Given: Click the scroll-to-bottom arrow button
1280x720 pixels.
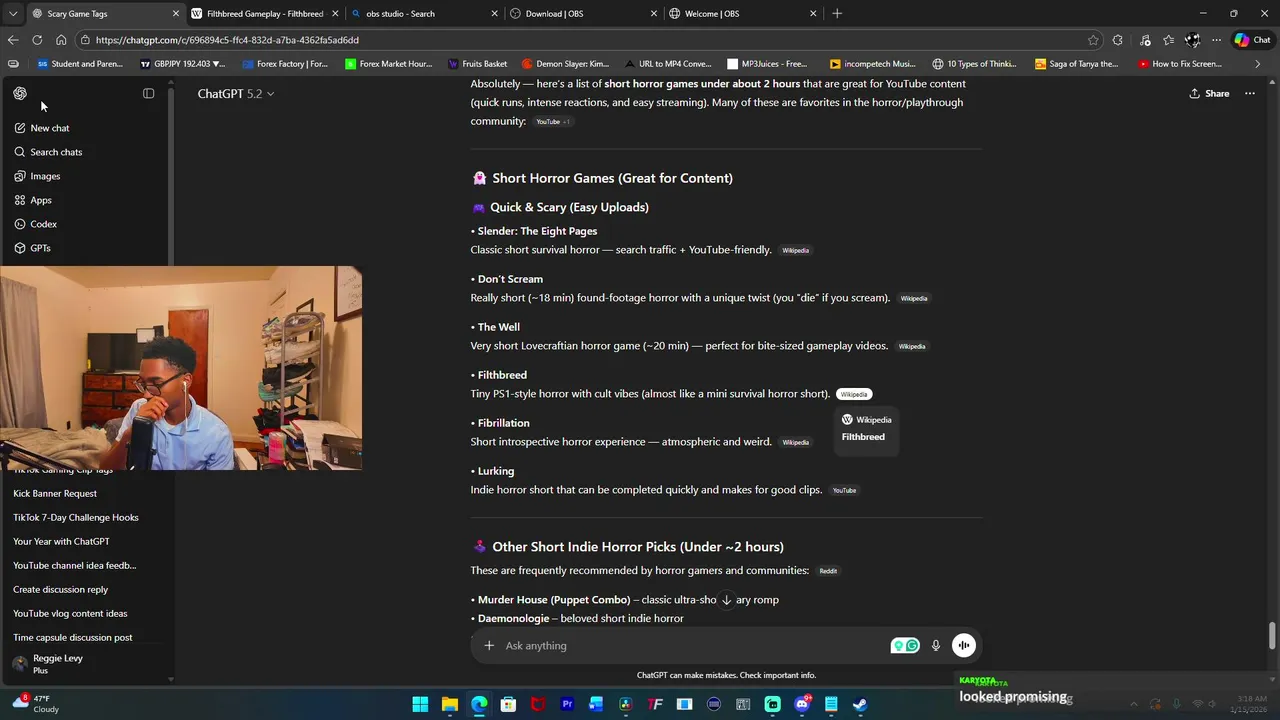Looking at the screenshot, I should pos(727,600).
